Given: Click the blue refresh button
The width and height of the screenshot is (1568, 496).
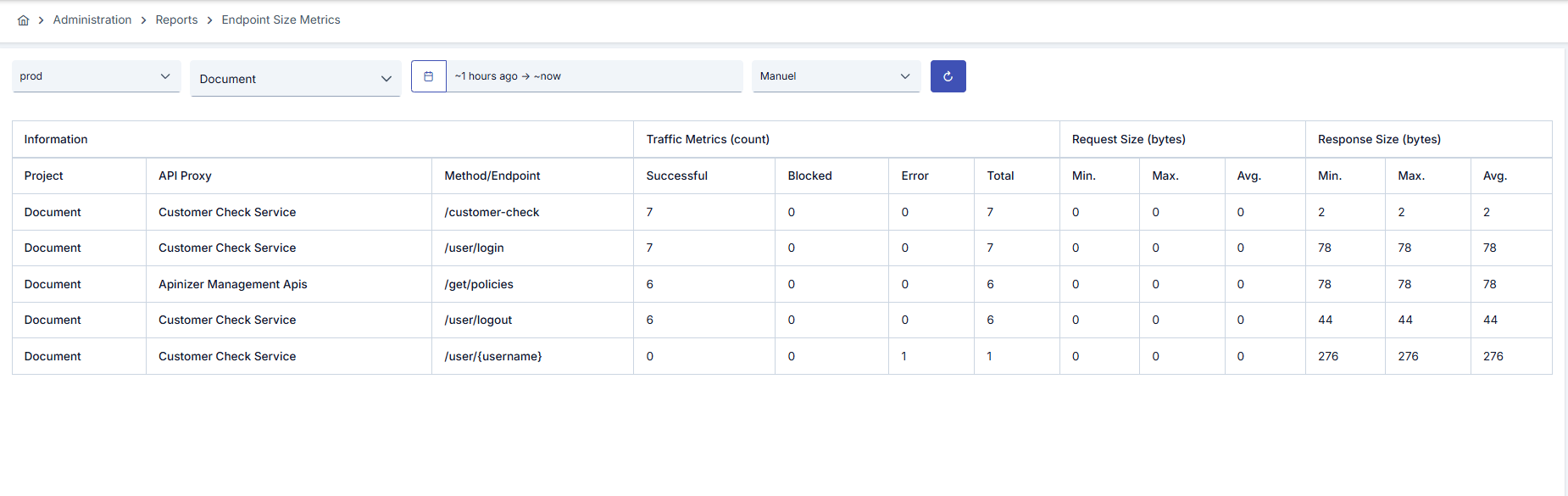Looking at the screenshot, I should point(948,76).
